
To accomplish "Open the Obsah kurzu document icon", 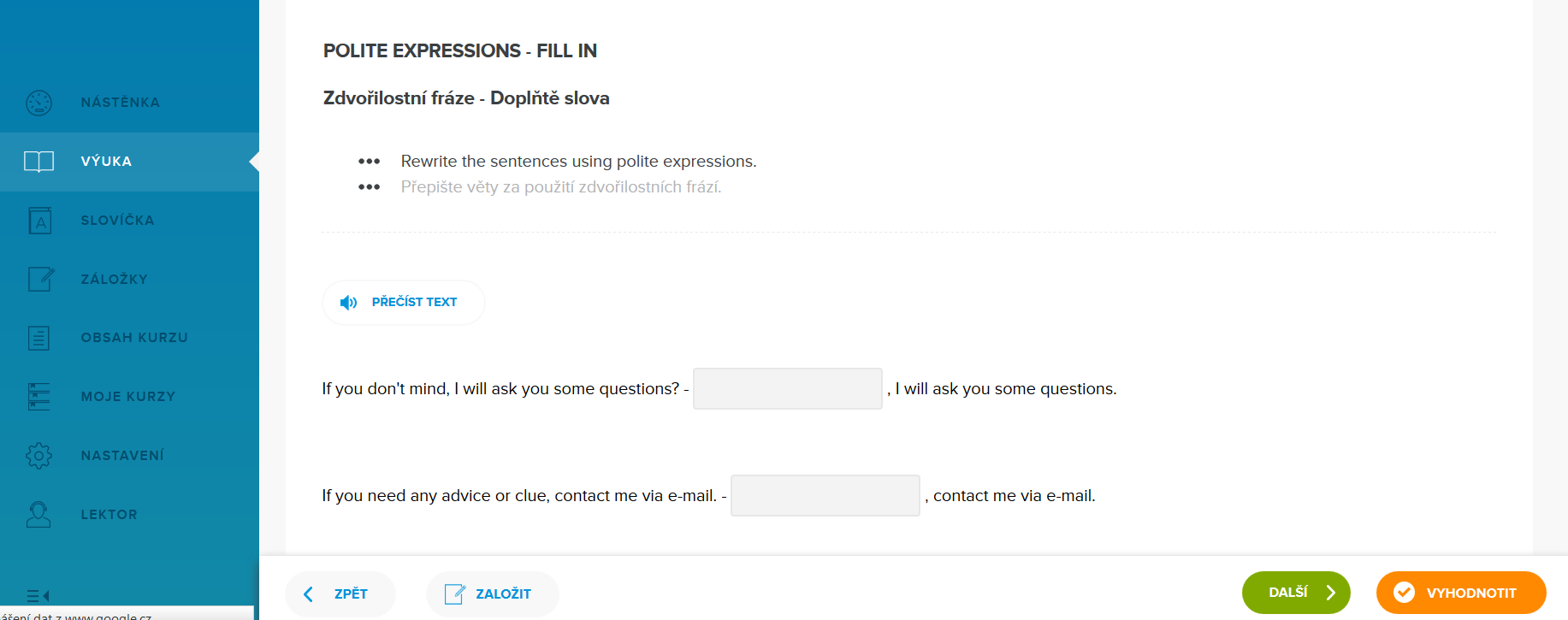I will click(x=39, y=338).
